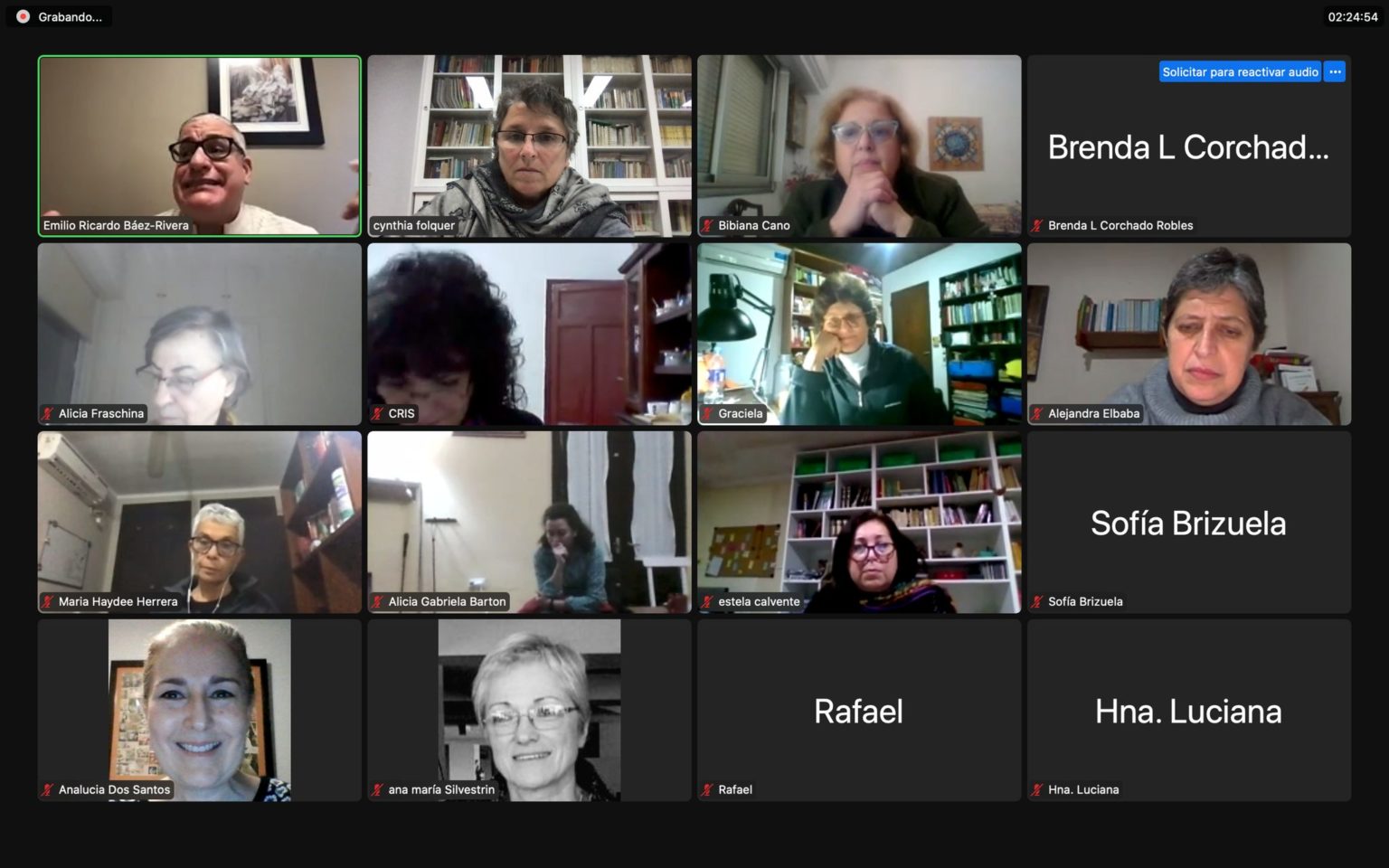This screenshot has height=868, width=1389.
Task: Select Analucia Dos Santos video tile
Action: point(199,710)
